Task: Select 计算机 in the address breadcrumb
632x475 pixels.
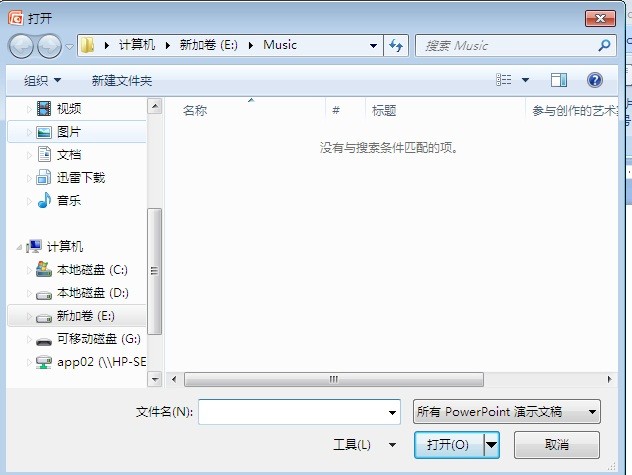Action: [x=137, y=45]
